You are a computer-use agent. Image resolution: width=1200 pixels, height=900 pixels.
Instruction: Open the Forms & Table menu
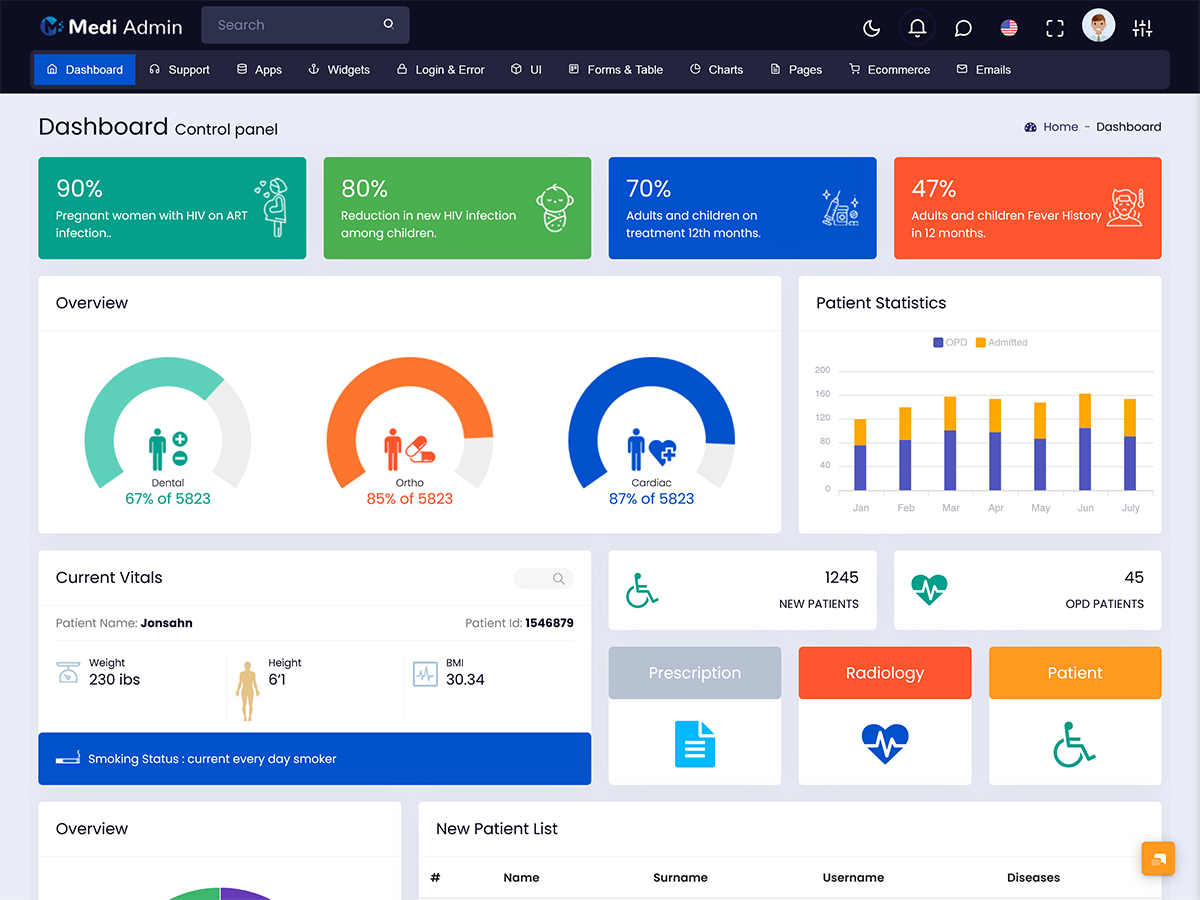point(616,70)
